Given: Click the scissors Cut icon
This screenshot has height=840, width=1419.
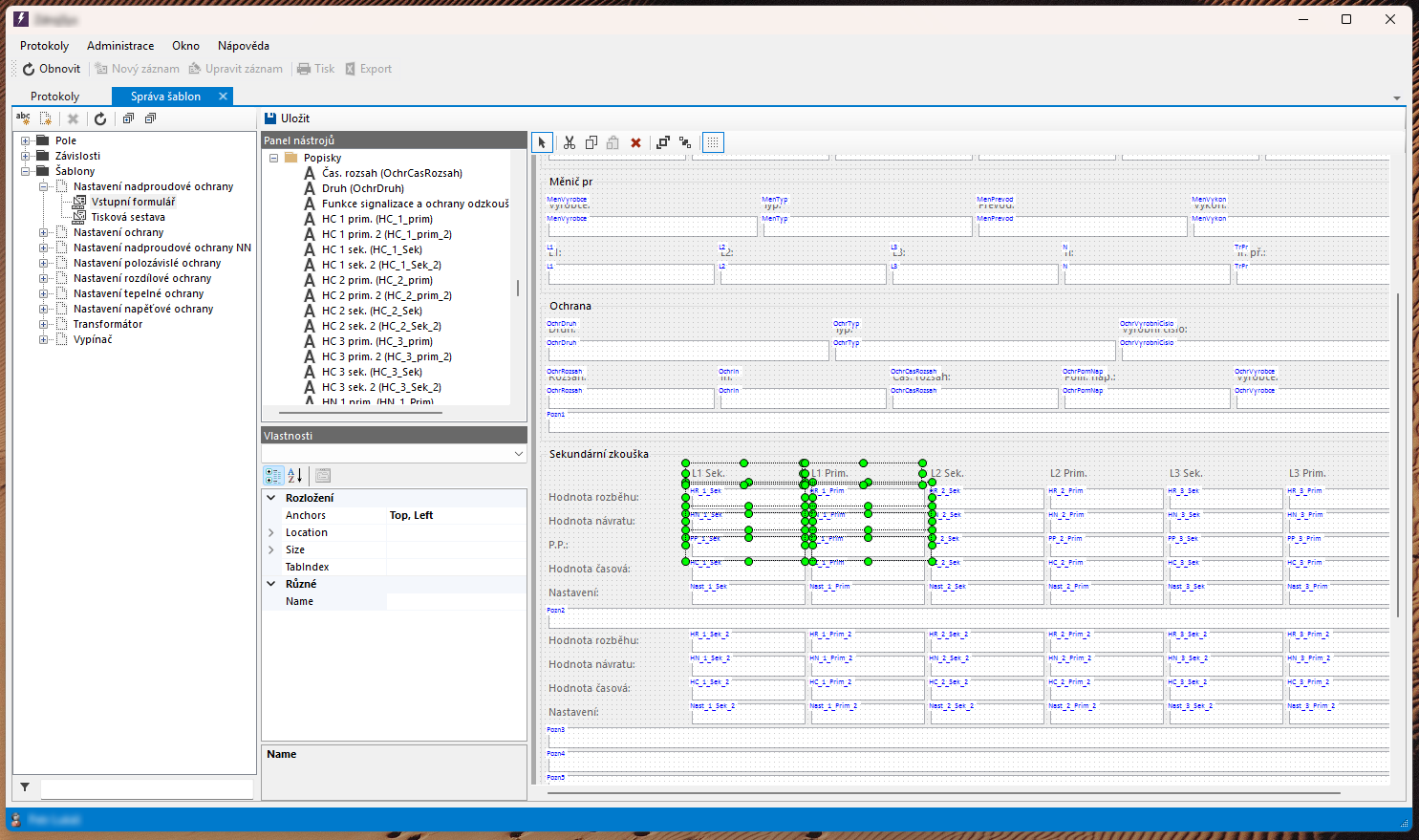Looking at the screenshot, I should click(x=570, y=142).
